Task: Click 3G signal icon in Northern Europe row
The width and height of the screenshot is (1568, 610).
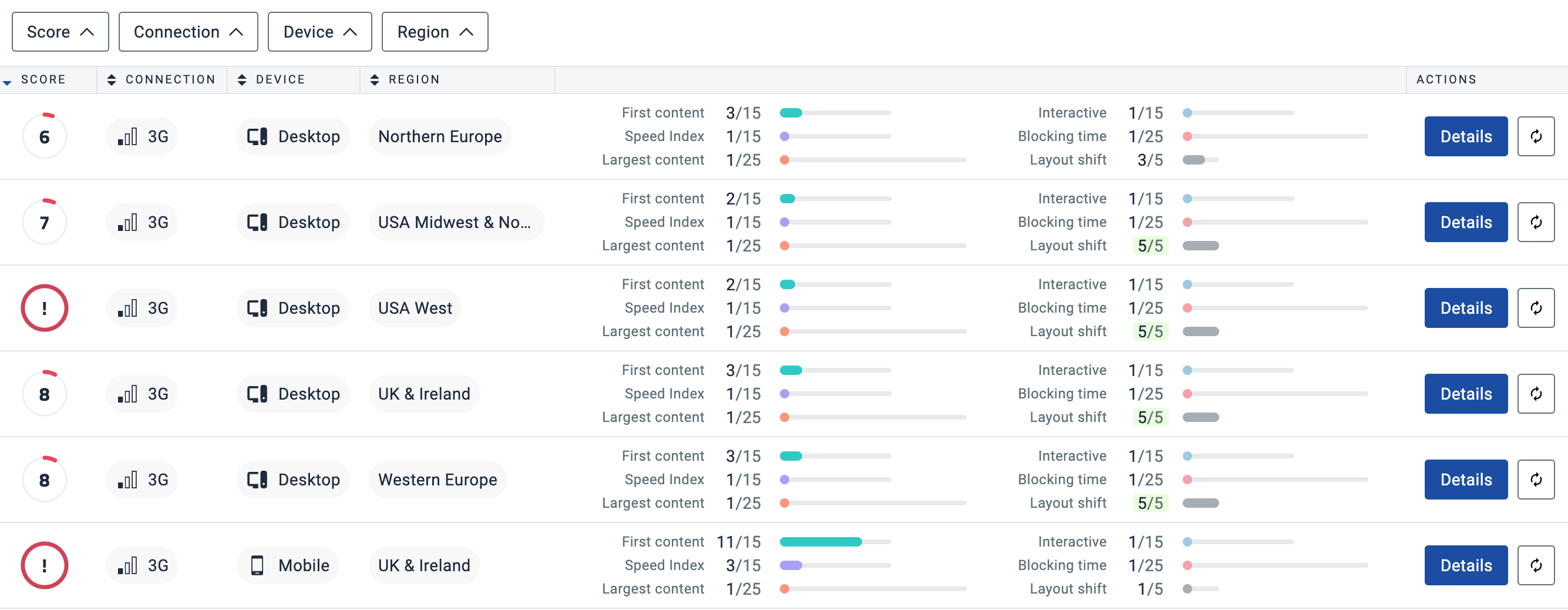Action: coord(128,136)
